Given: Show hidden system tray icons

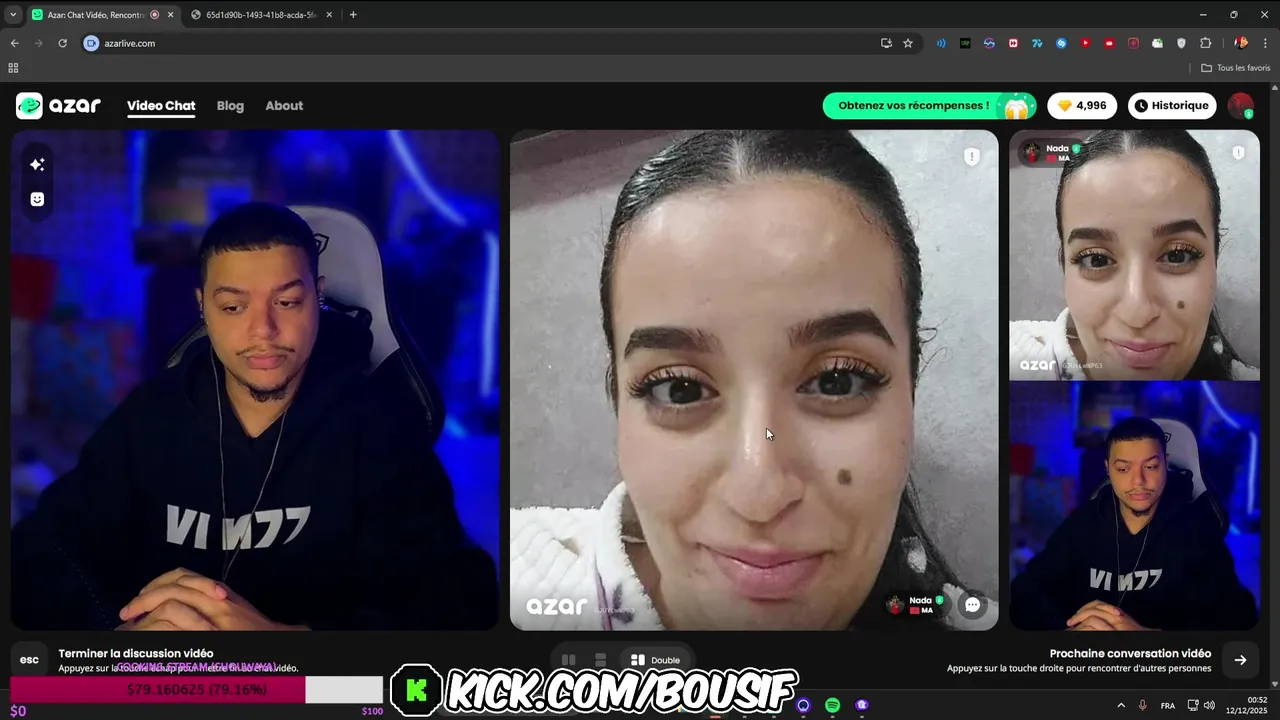Looking at the screenshot, I should click(x=1121, y=705).
